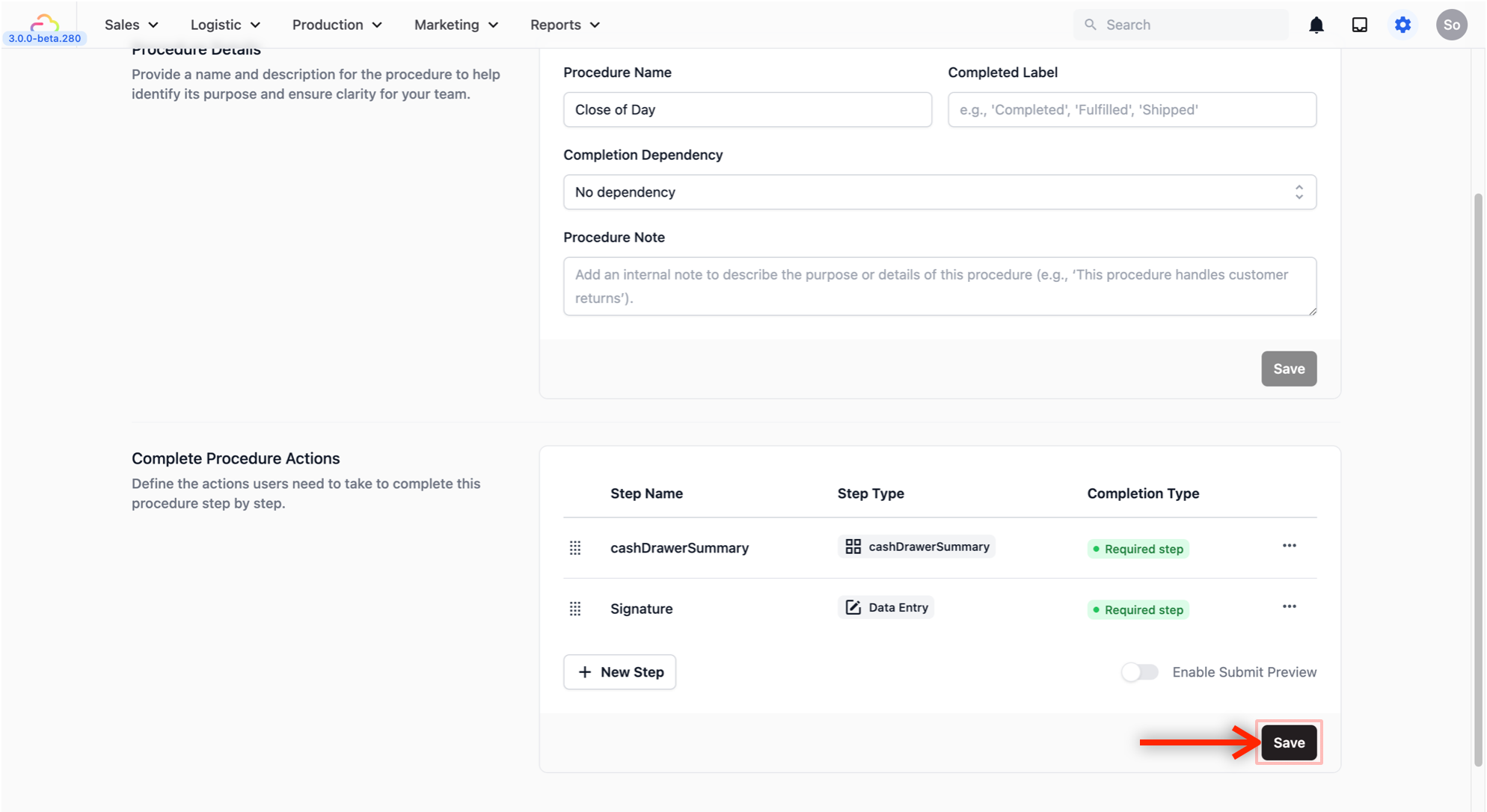This screenshot has width=1487, height=812.
Task: Expand the Completion Dependency dropdown
Action: [939, 192]
